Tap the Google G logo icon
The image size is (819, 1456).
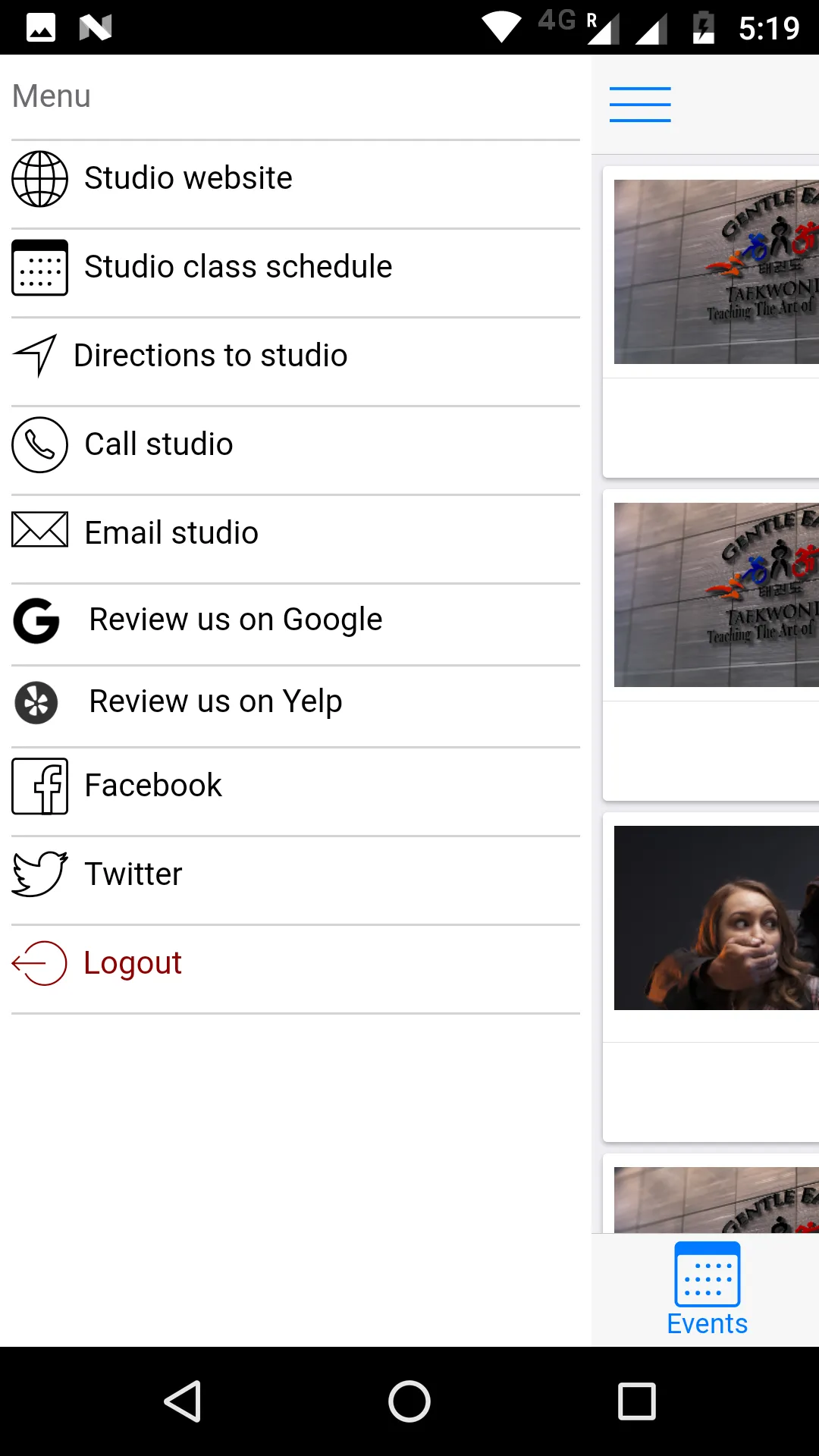(x=36, y=621)
